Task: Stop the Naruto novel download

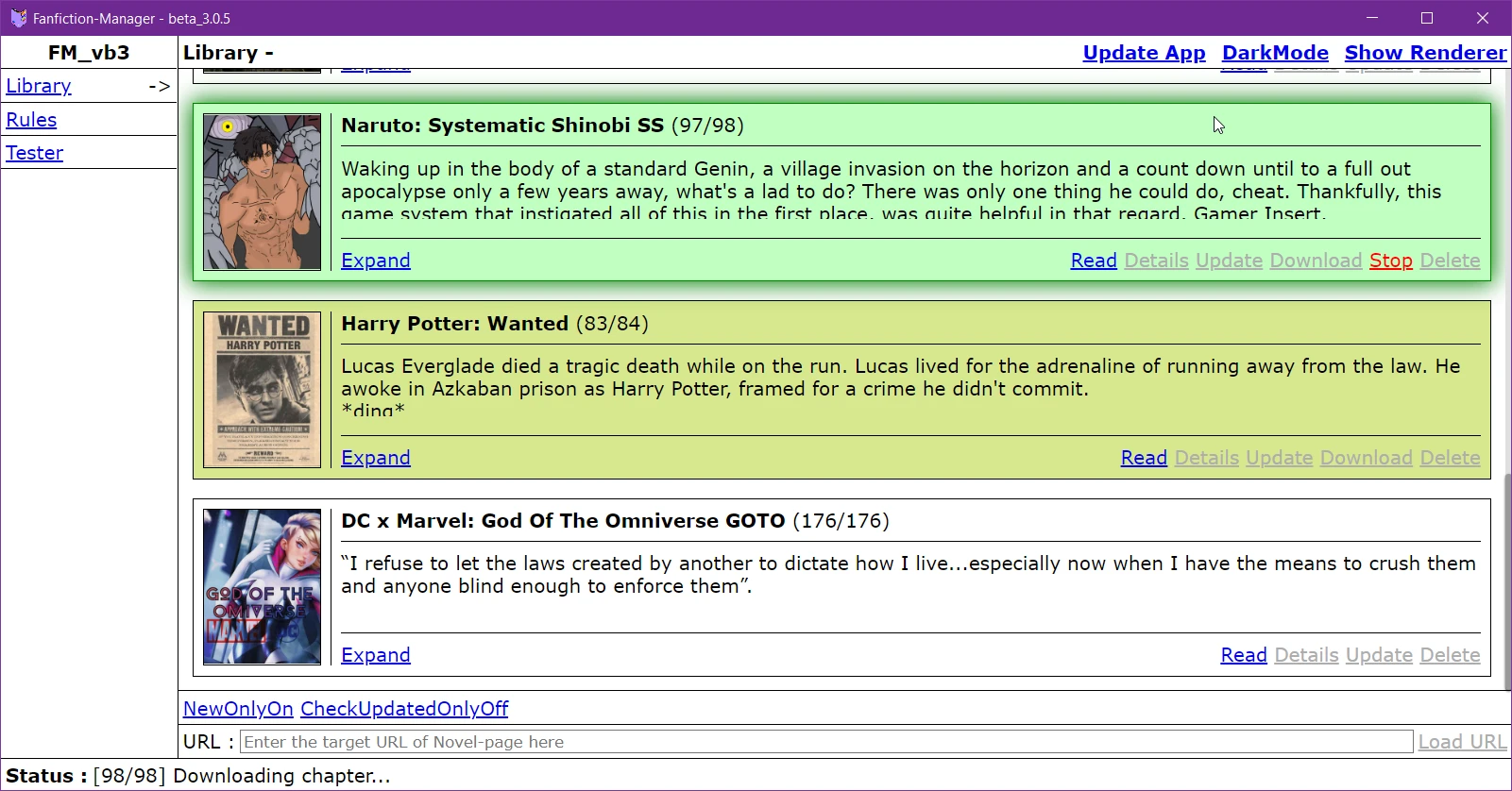Action: 1391,261
